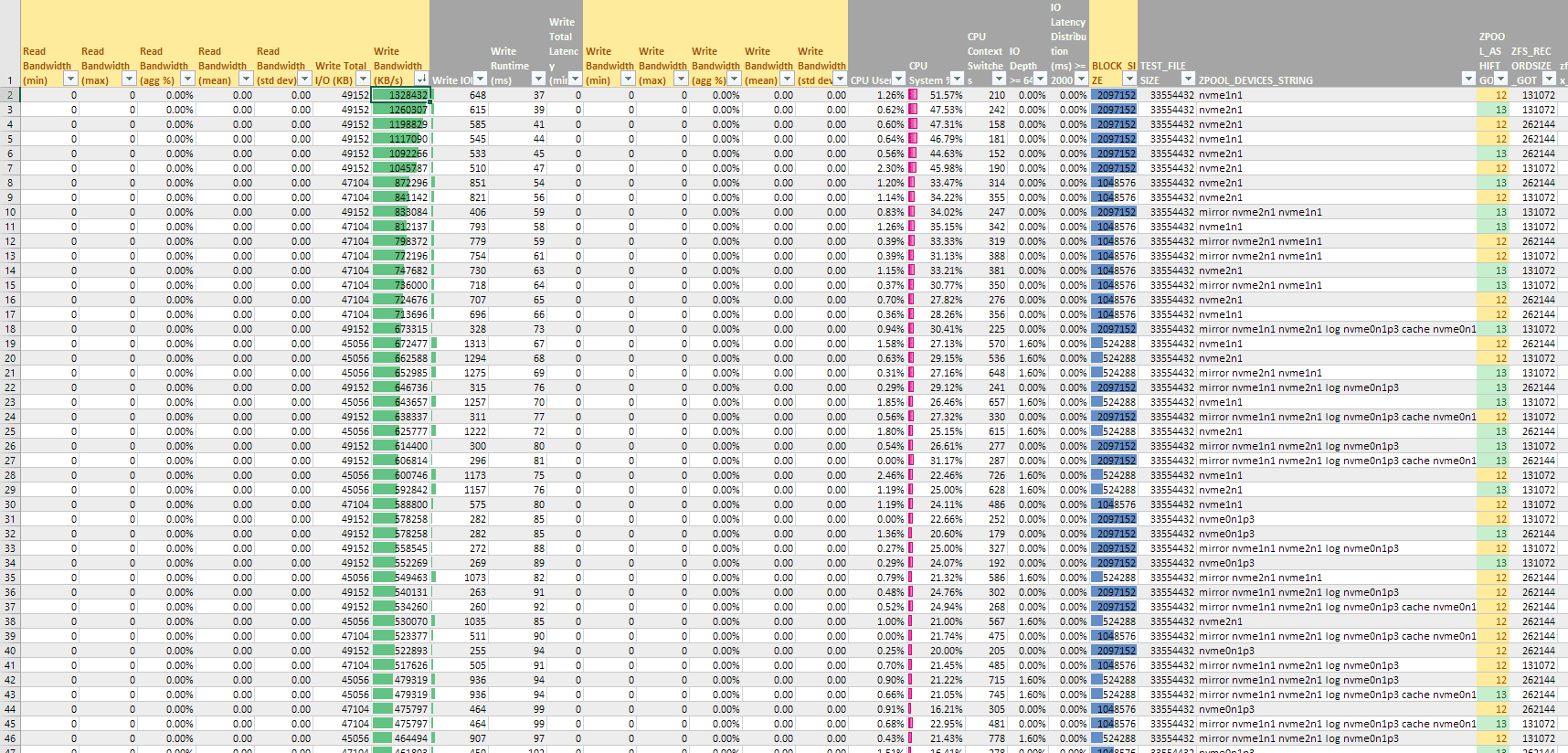Viewport: 1568px width, 753px height.
Task: Open filter dropdown for Read Bandwidth (min)
Action: [x=70, y=80]
